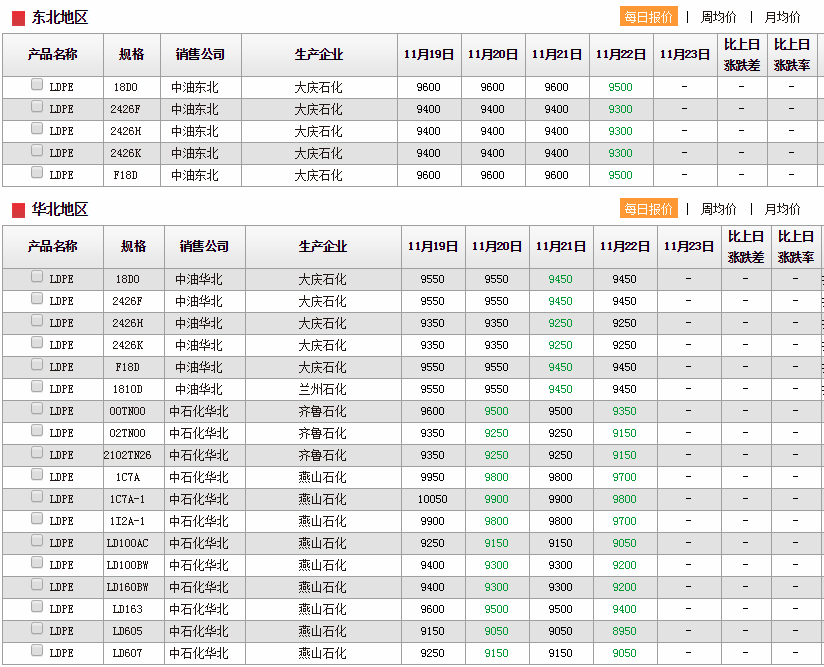The width and height of the screenshot is (824, 667).
Task: Click green 9800 in the 1C7A row
Action: pos(497,477)
